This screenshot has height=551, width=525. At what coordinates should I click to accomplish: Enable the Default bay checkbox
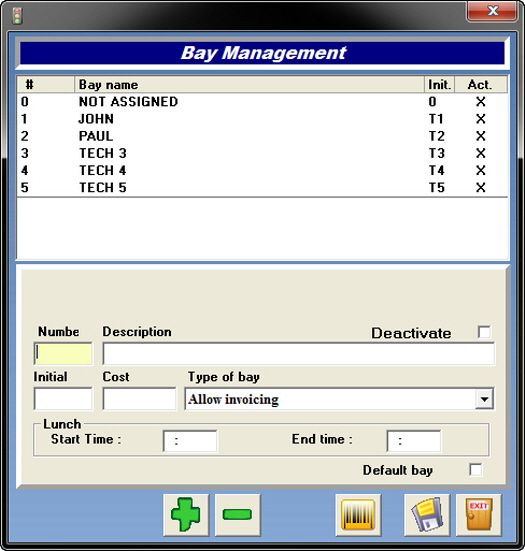click(x=476, y=470)
